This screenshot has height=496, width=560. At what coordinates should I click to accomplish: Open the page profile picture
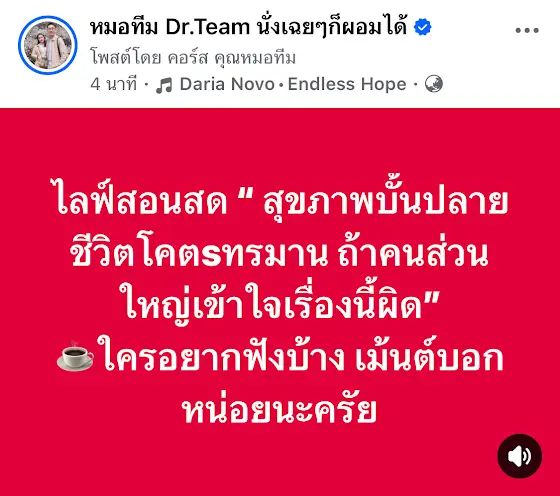pos(48,45)
